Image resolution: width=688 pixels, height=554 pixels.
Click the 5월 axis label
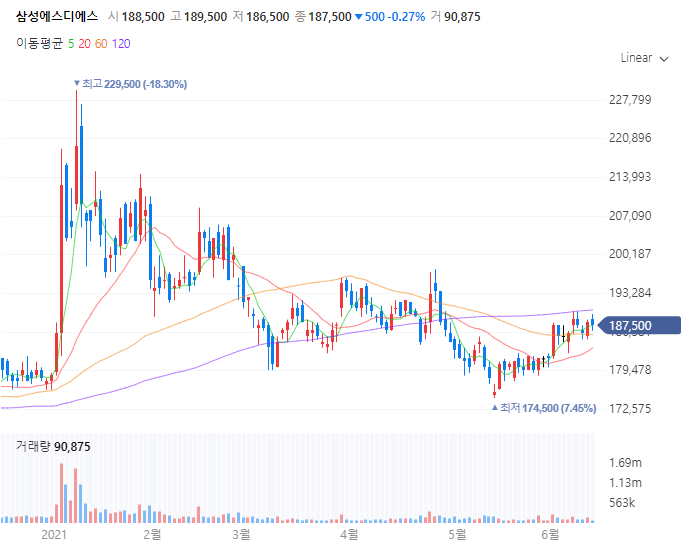457,534
